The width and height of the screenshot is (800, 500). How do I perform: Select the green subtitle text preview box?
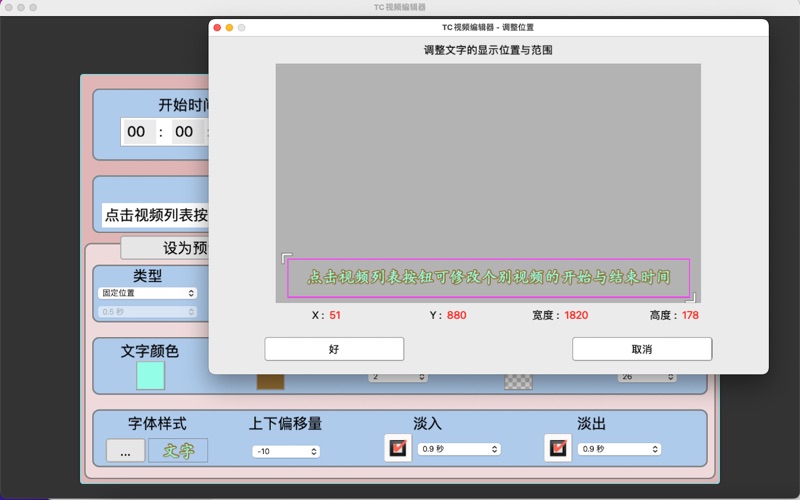(488, 278)
